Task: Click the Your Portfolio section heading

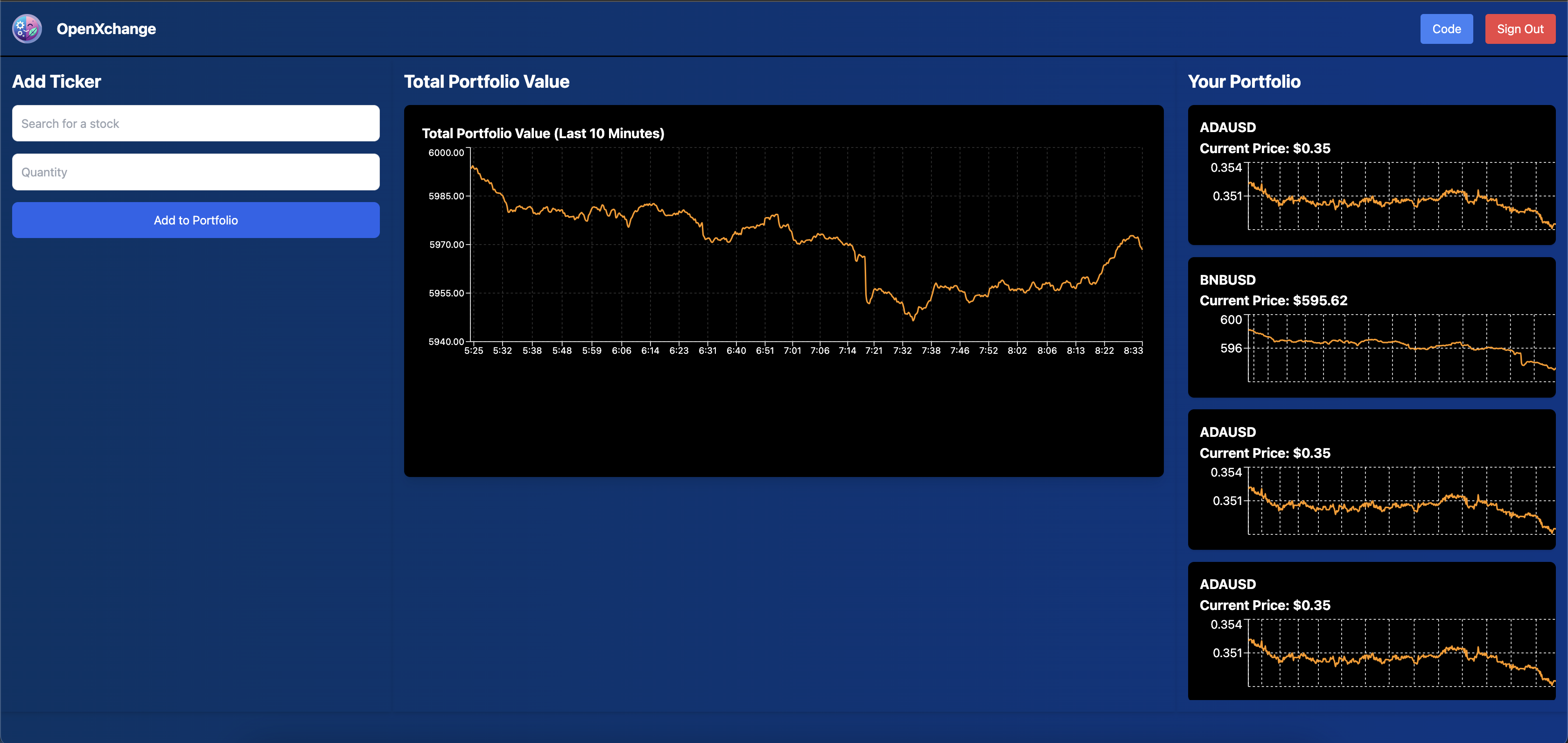Action: pos(1244,82)
